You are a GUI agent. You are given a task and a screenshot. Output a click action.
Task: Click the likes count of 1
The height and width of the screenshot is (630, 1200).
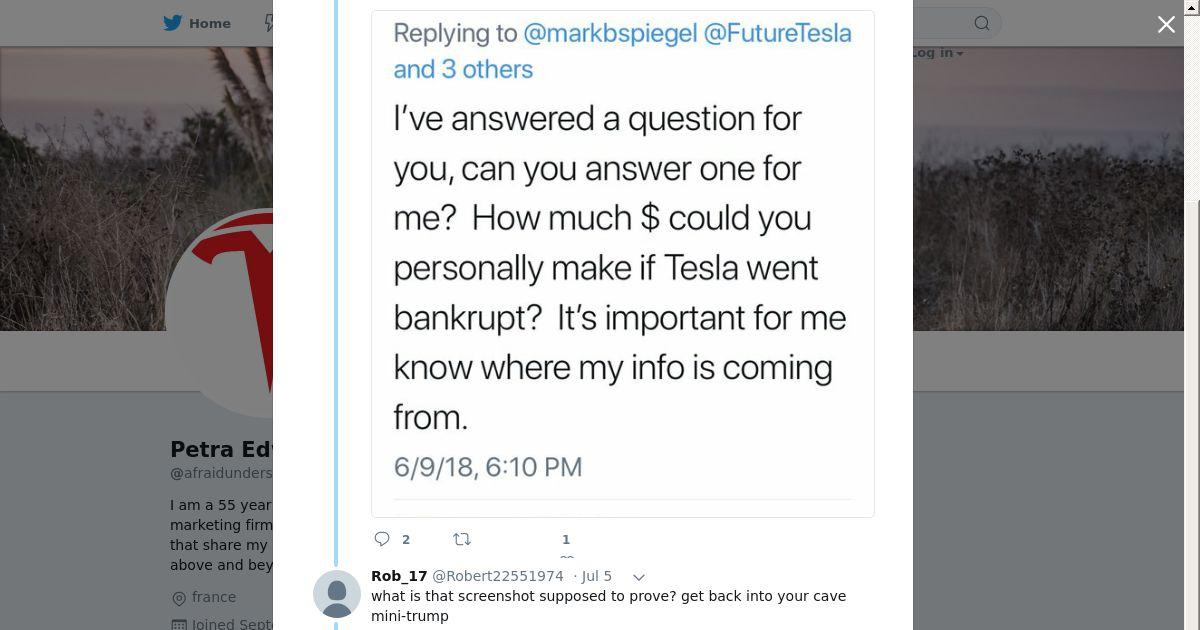565,539
